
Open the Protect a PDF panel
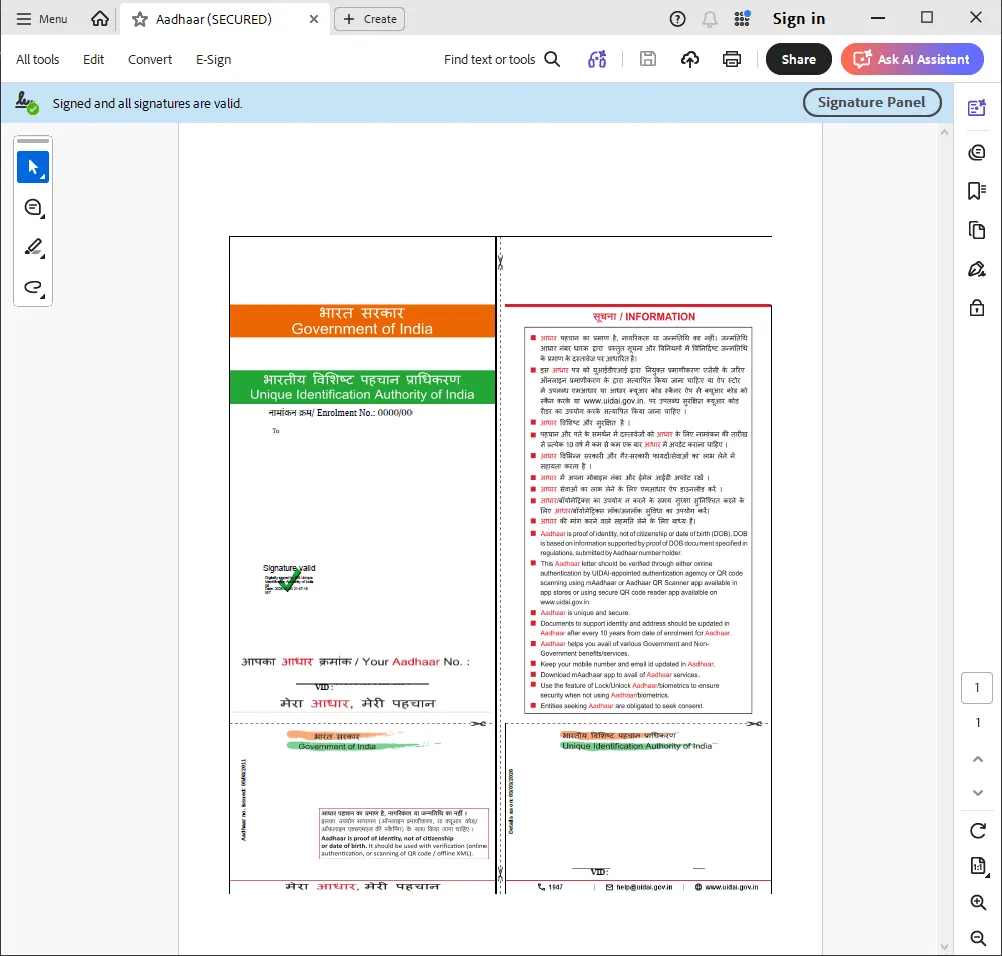pyautogui.click(x=977, y=307)
